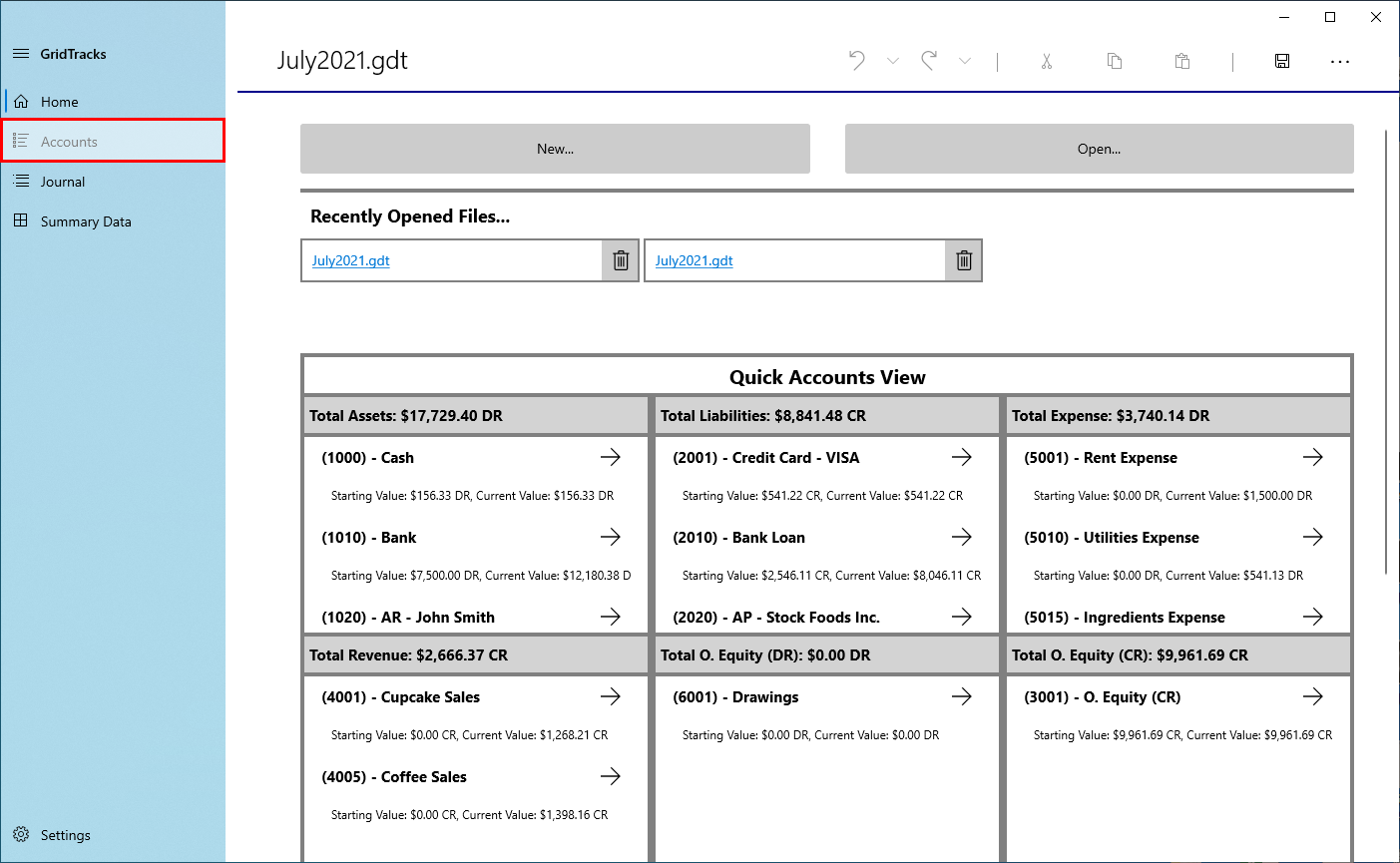The width and height of the screenshot is (1400, 863).
Task: Open Drawings account arrow
Action: 961,696
